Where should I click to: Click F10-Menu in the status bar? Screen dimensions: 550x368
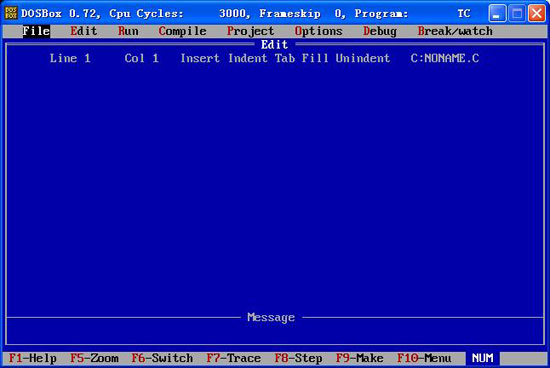424,358
